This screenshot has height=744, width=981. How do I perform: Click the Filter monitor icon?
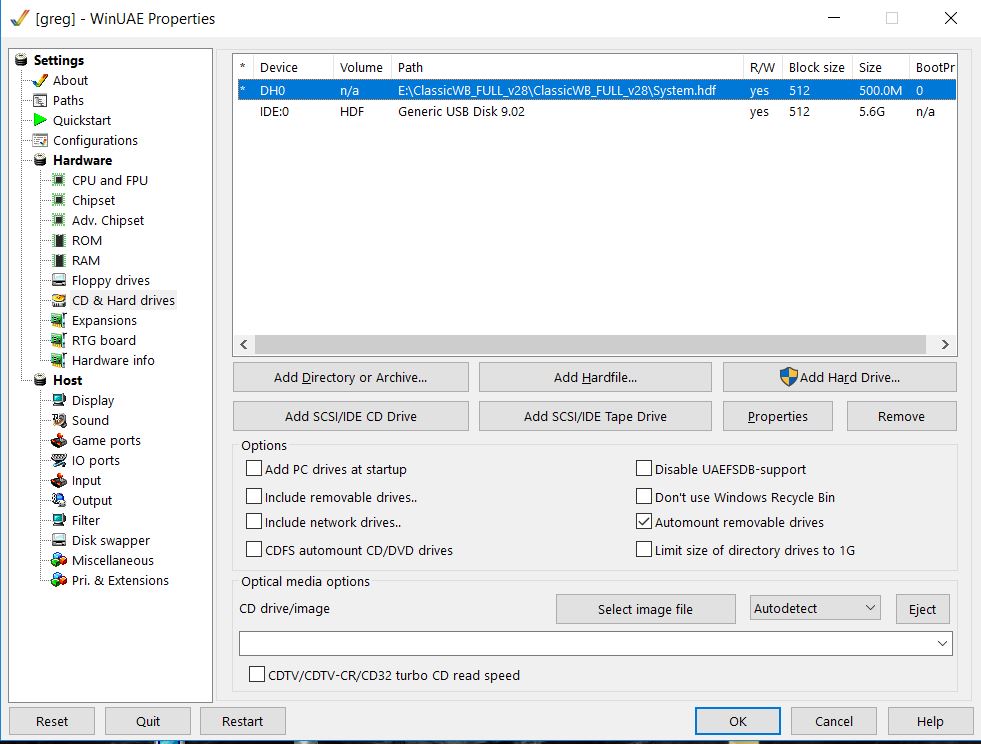pyautogui.click(x=59, y=520)
